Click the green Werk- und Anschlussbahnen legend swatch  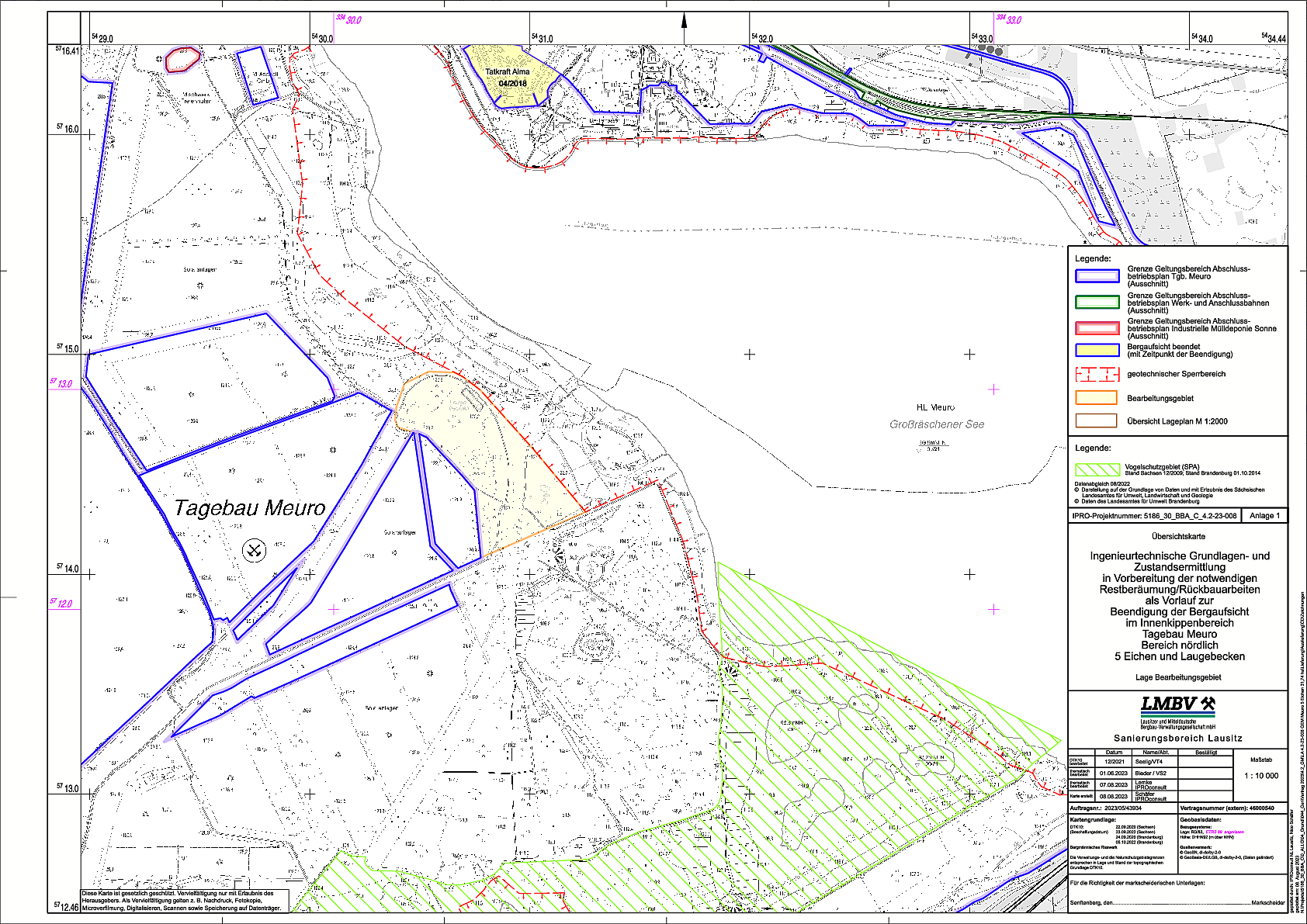coord(1097,303)
